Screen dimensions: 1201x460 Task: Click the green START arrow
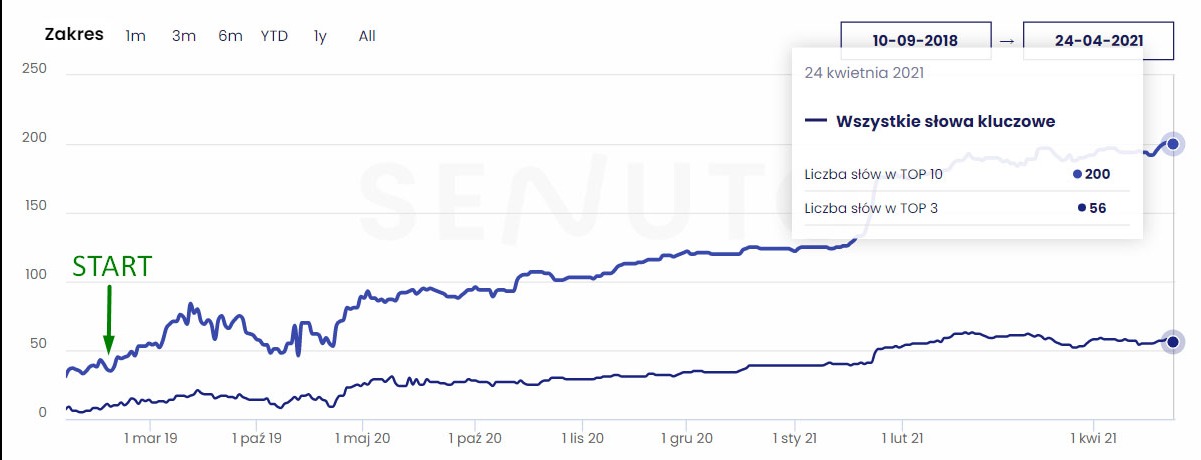pos(109,318)
